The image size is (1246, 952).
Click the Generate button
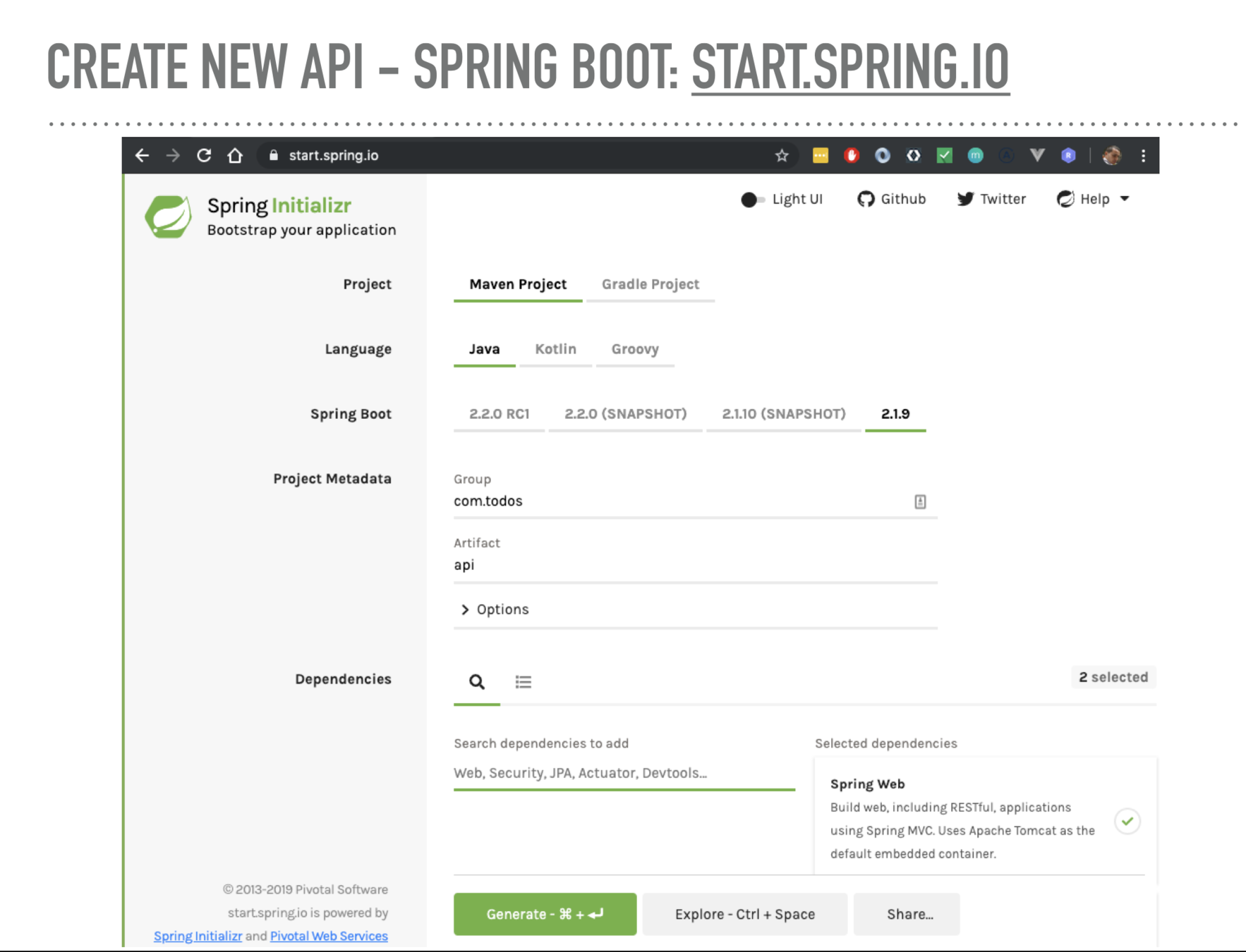coord(545,914)
